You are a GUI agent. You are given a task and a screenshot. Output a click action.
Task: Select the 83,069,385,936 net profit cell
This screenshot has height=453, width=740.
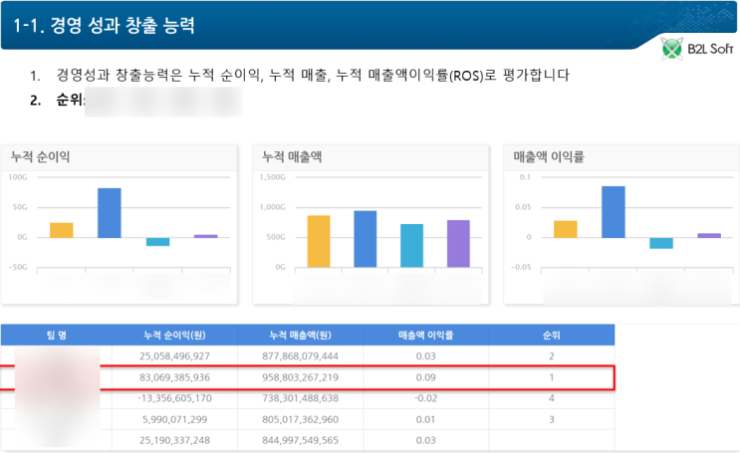(175, 377)
